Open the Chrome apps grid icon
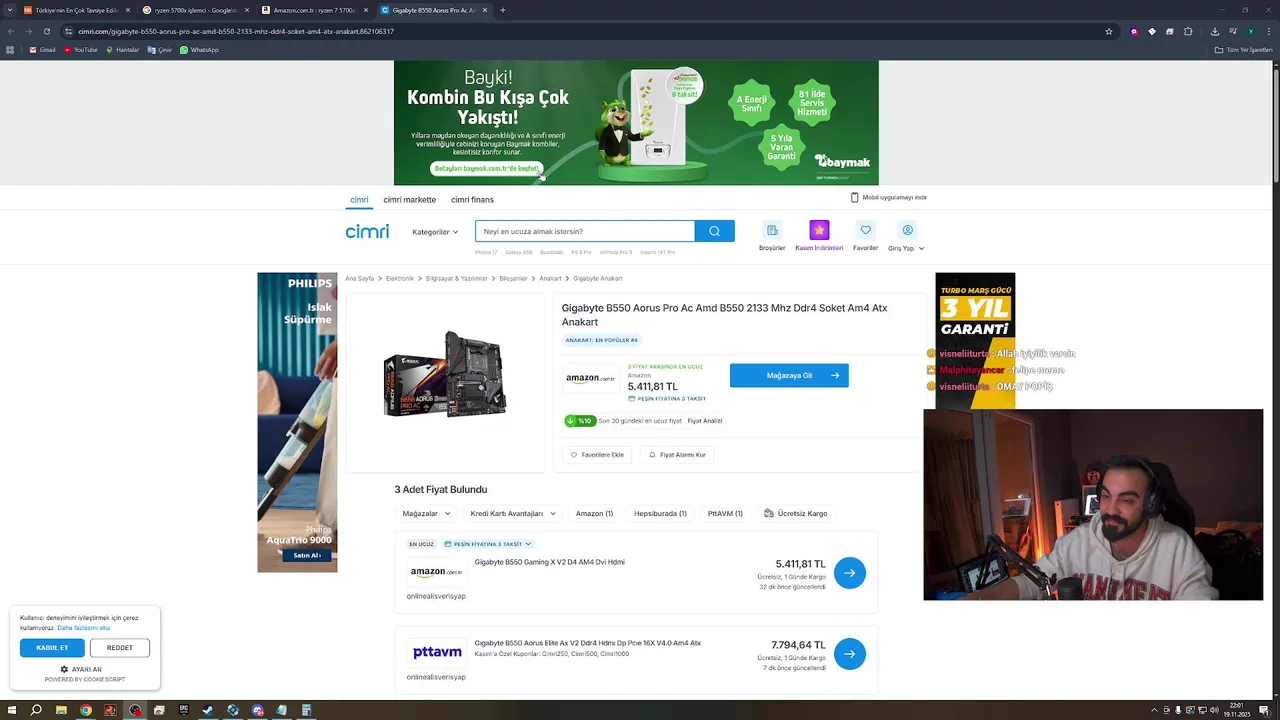Viewport: 1280px width, 720px height. 10,50
